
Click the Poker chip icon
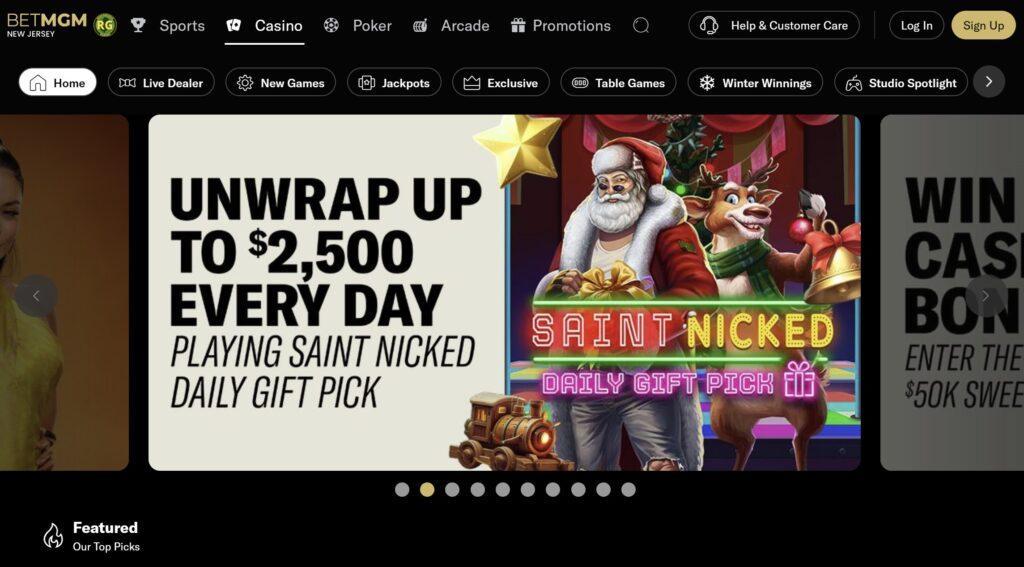[x=331, y=25]
